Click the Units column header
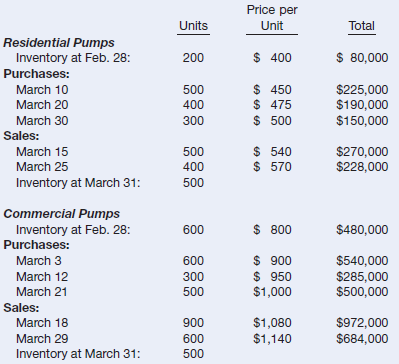 tap(193, 26)
